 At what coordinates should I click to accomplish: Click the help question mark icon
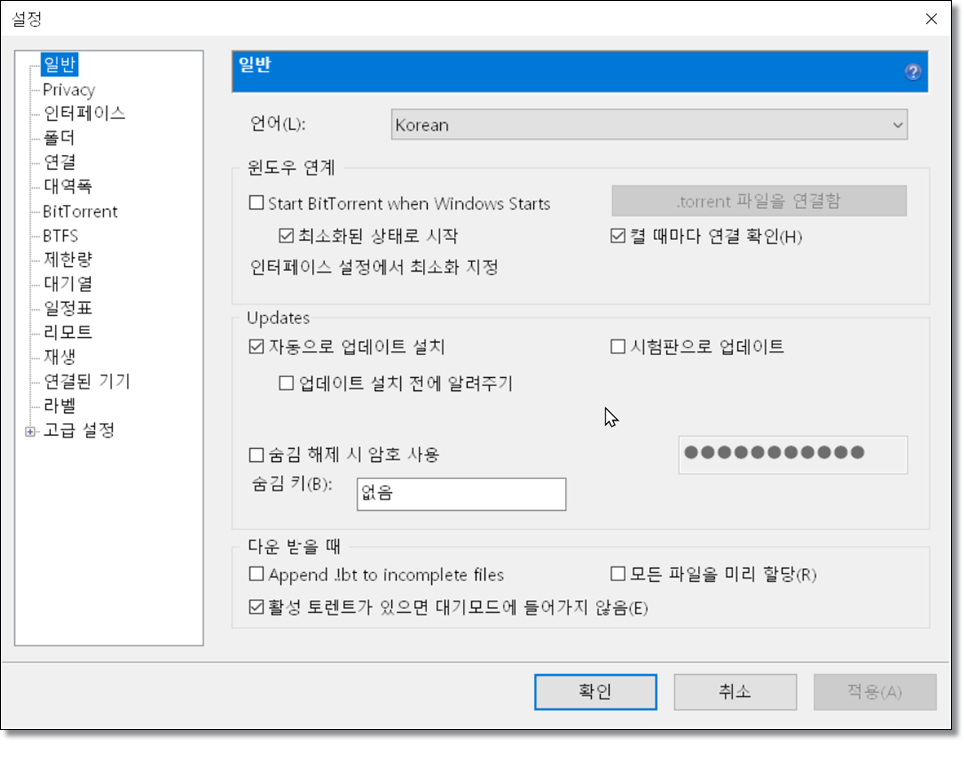click(912, 71)
